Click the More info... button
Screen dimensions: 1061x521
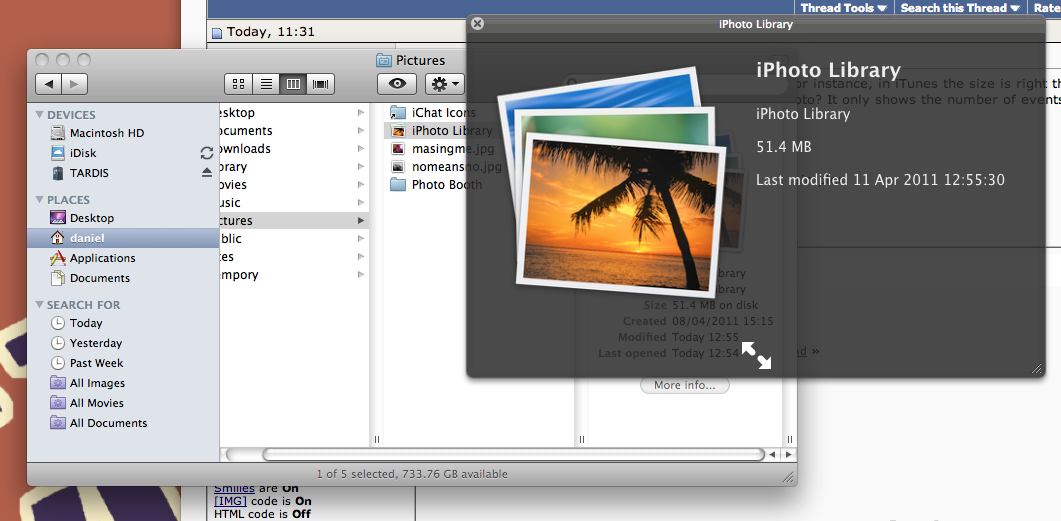685,386
